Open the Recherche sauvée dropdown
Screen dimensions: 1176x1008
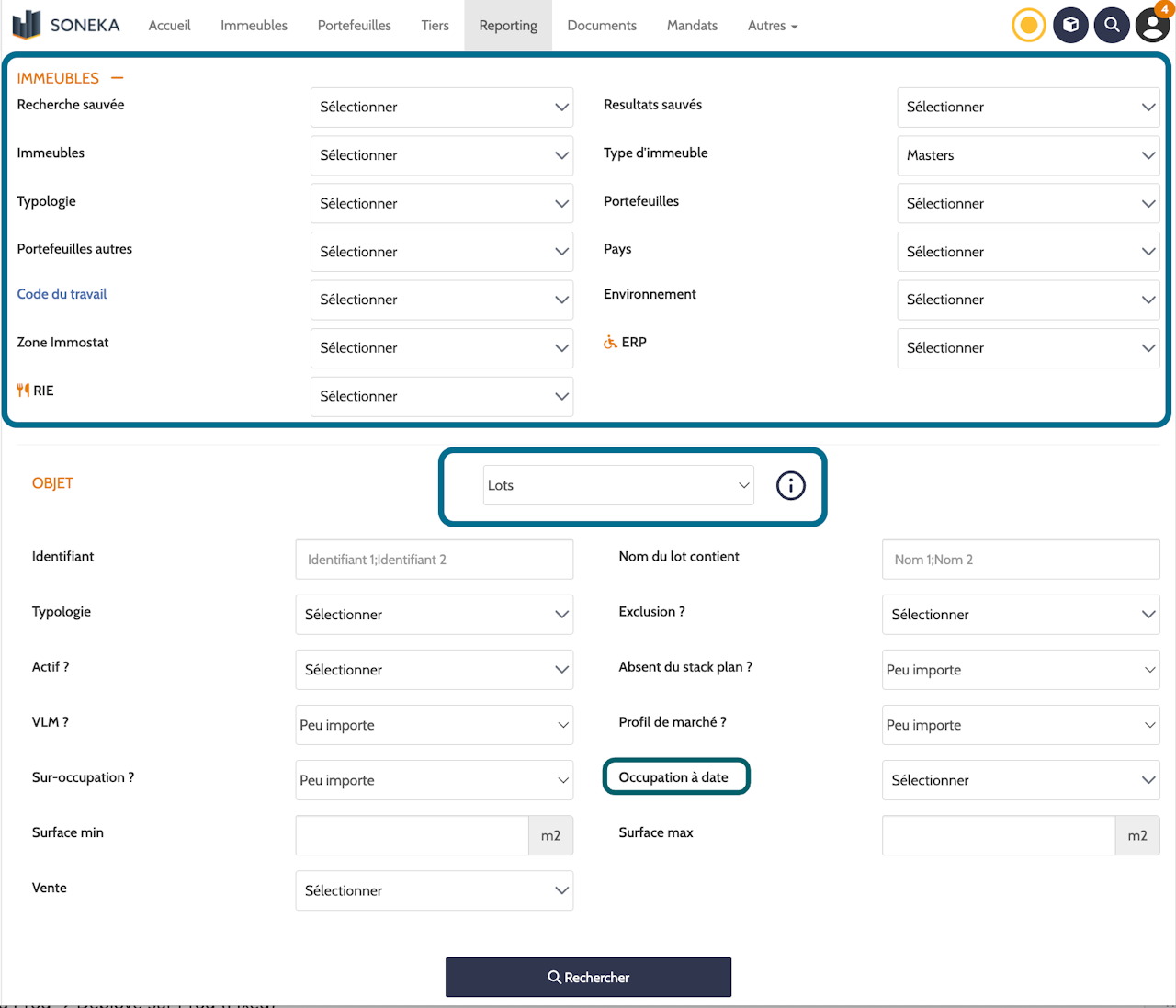click(442, 108)
